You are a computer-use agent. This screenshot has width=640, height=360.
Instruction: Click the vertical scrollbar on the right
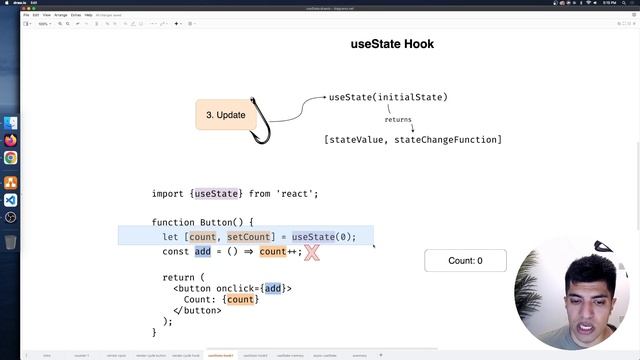[638, 186]
